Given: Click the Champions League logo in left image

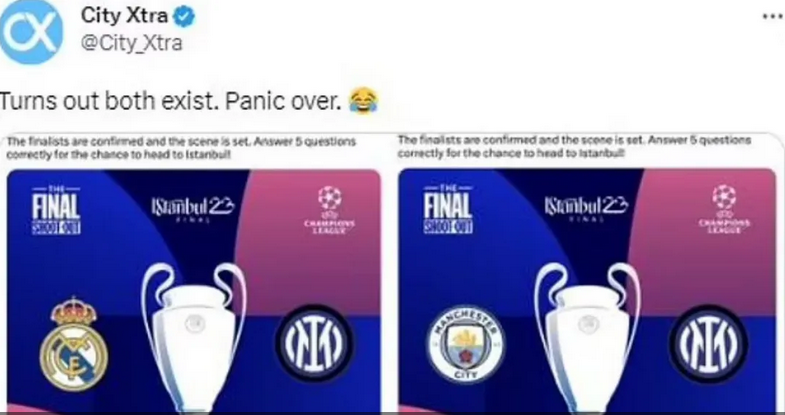Looking at the screenshot, I should [x=329, y=210].
